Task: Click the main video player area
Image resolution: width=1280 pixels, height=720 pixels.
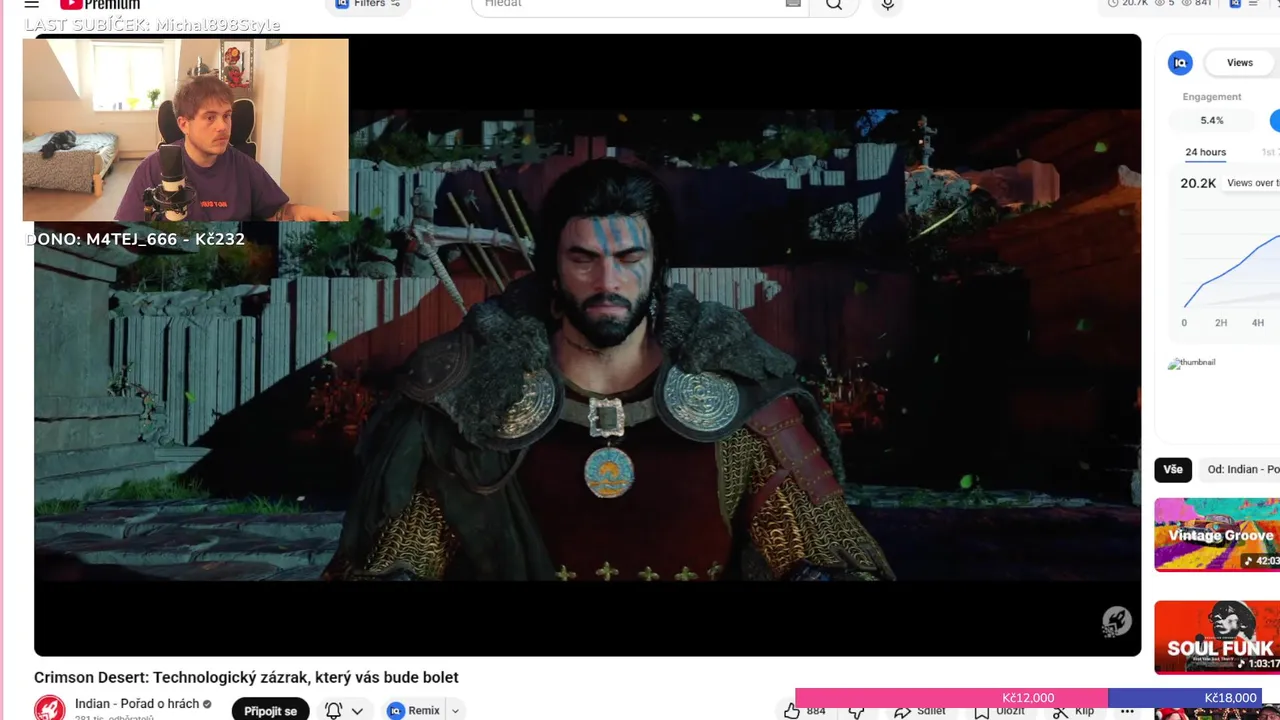Action: (587, 345)
